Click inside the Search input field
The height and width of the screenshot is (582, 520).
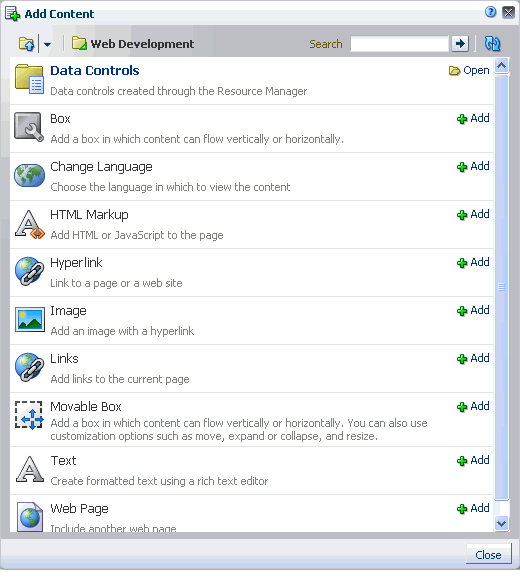[x=399, y=44]
